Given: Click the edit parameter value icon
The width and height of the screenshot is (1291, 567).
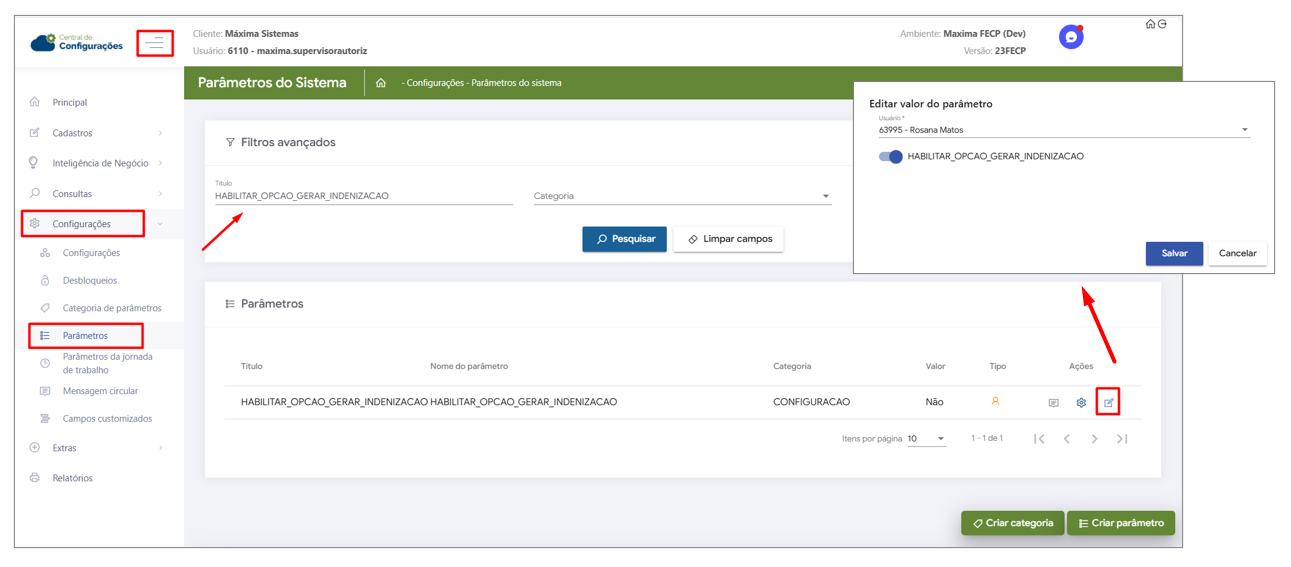Looking at the screenshot, I should [x=1108, y=402].
